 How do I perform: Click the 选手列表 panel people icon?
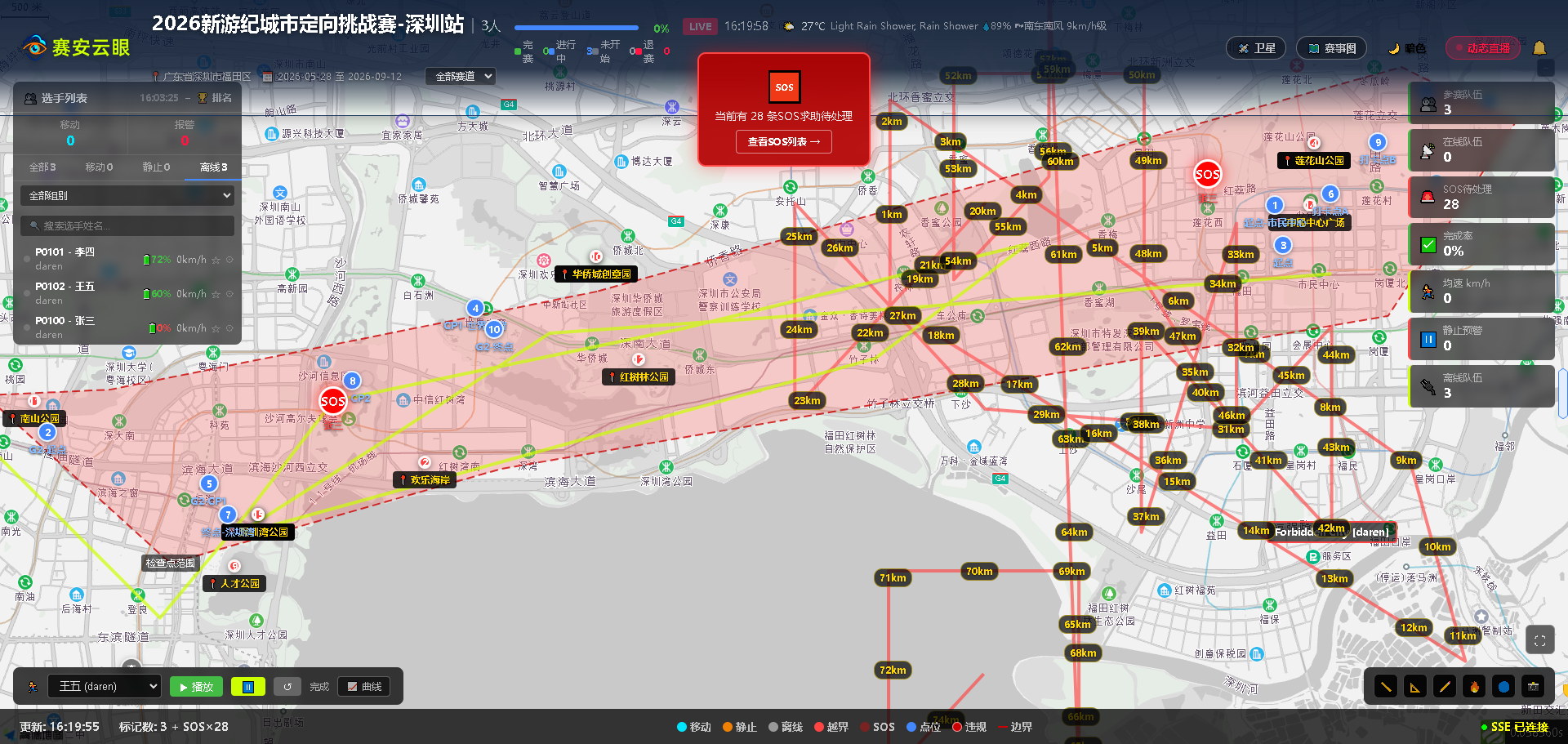29,98
